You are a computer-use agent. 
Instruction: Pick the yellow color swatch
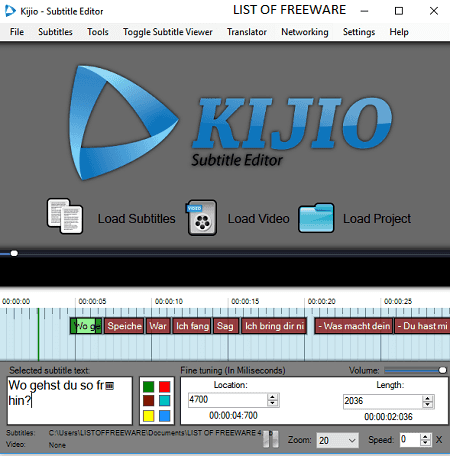point(148,416)
